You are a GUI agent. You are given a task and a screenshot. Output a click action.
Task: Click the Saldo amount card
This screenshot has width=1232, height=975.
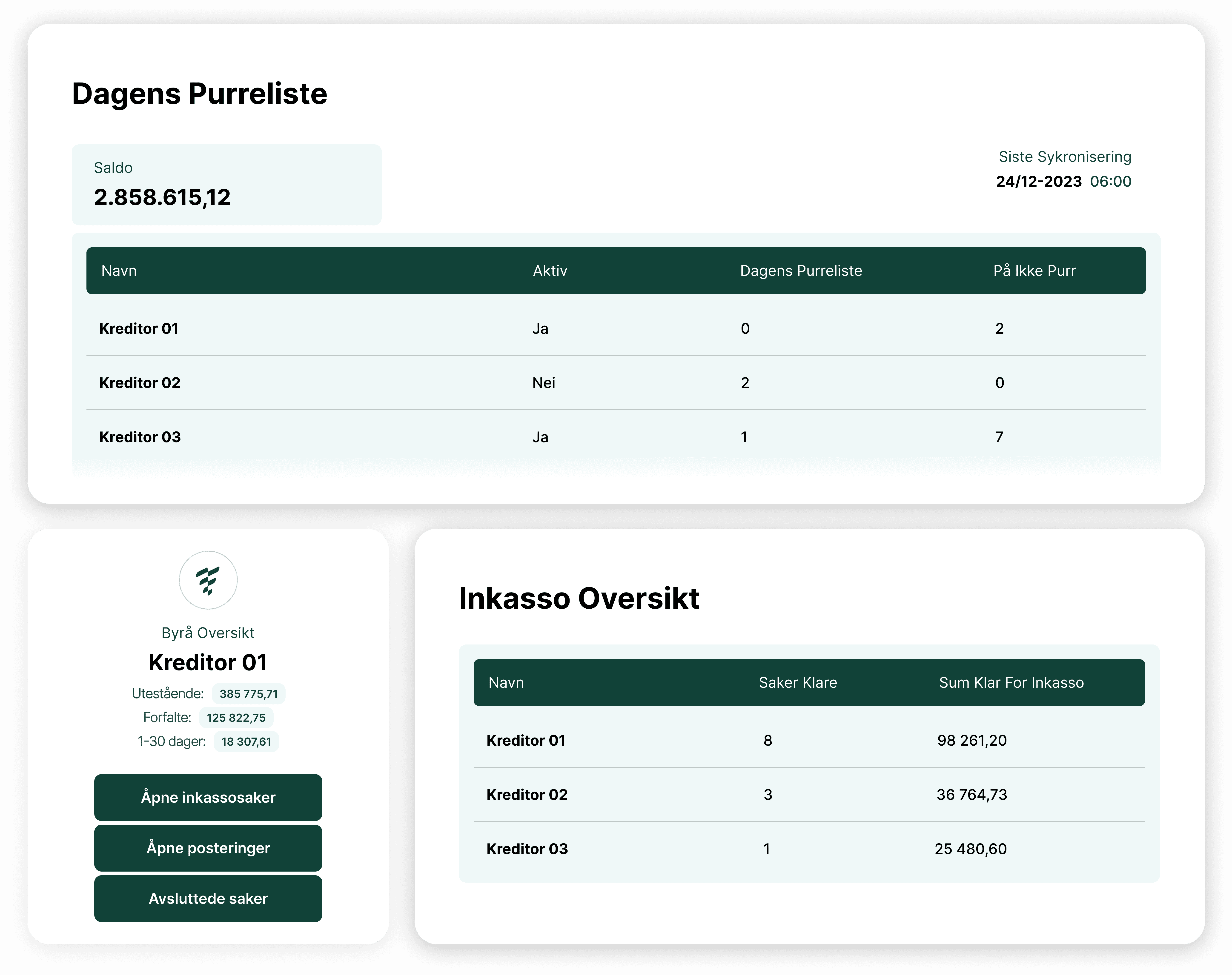click(x=226, y=184)
